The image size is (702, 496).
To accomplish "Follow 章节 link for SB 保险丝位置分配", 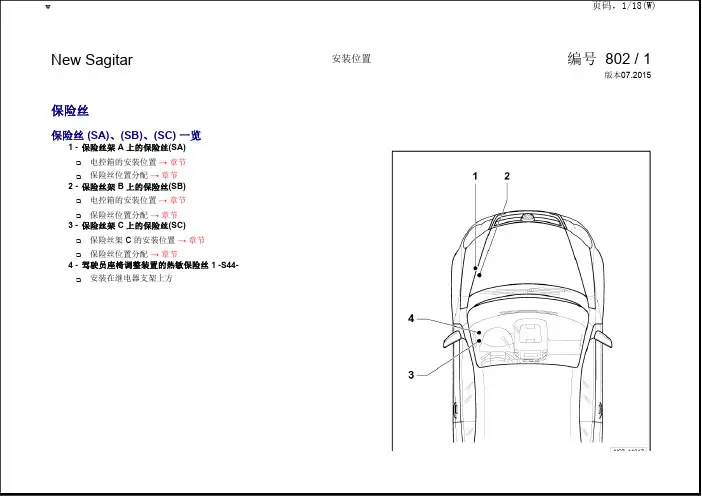I will [169, 214].
